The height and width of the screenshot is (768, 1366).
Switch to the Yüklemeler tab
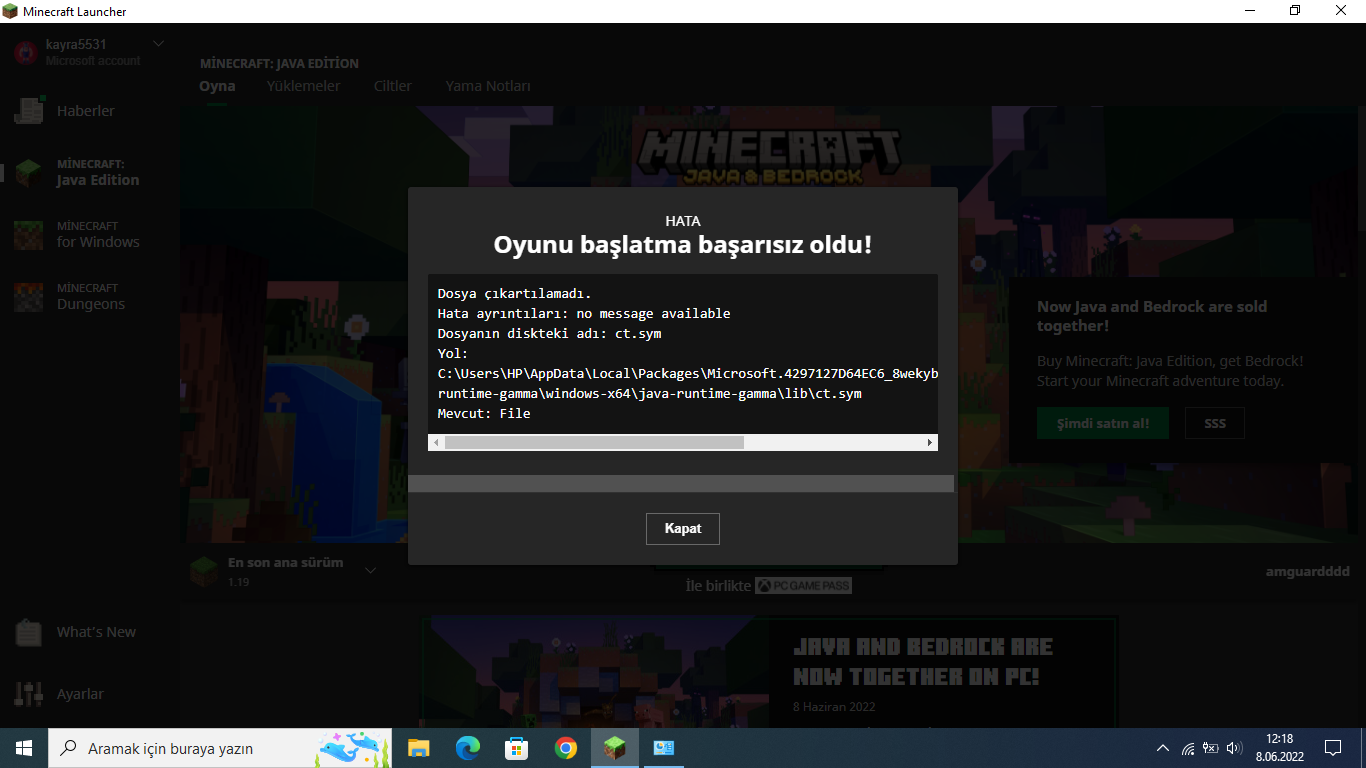click(x=303, y=86)
